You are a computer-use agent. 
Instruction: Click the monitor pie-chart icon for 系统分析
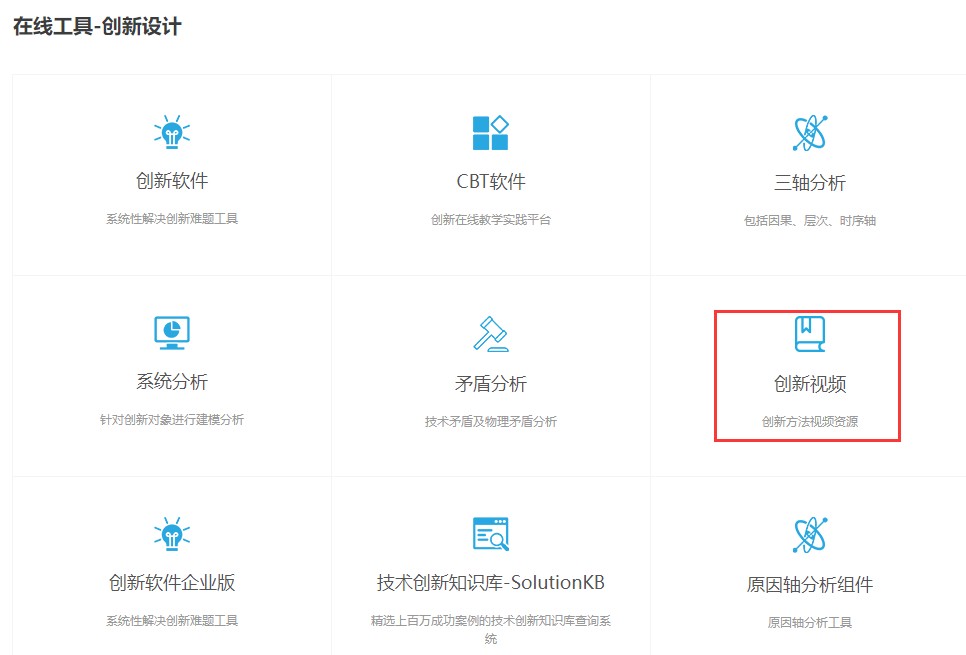172,332
